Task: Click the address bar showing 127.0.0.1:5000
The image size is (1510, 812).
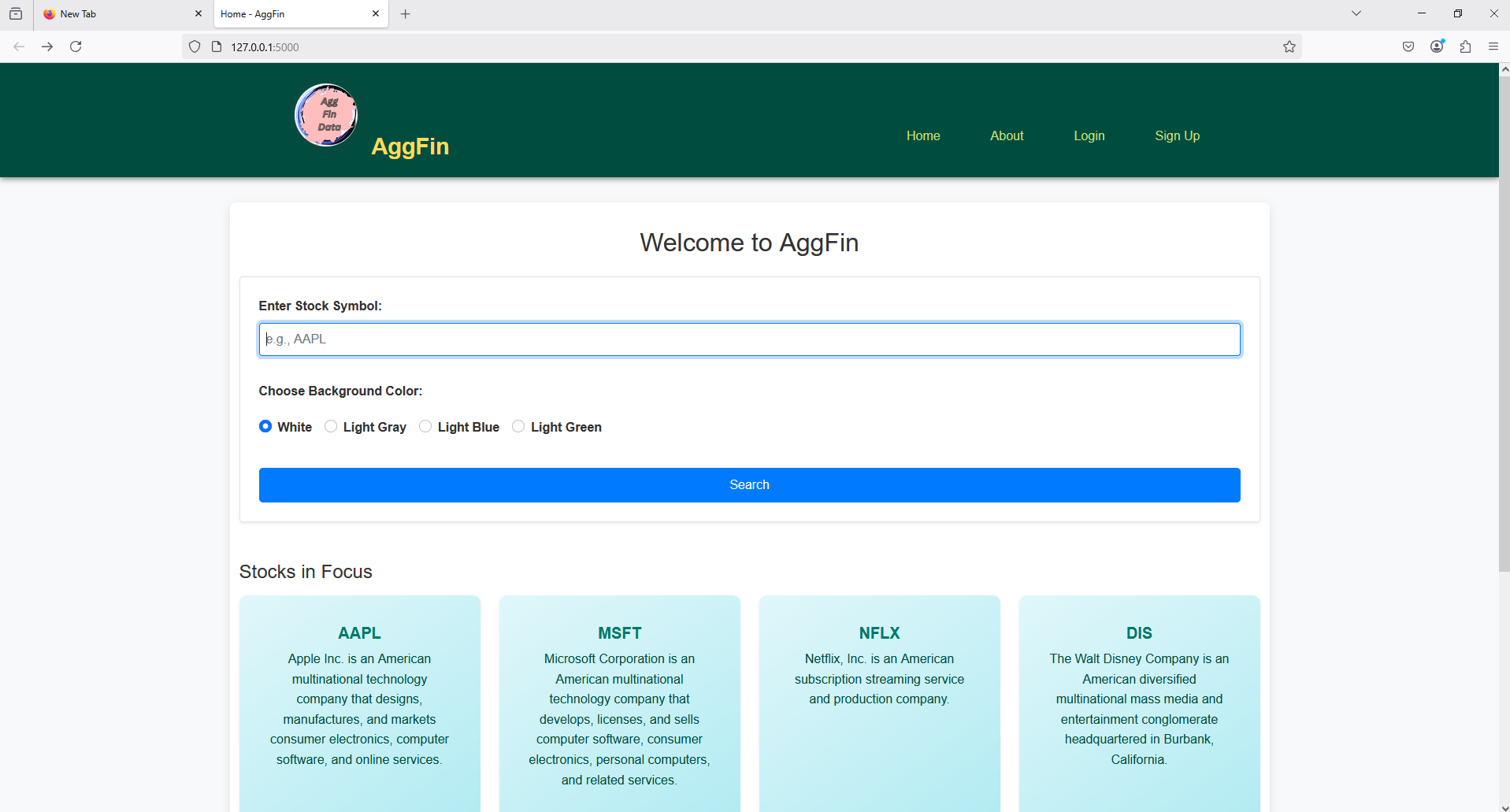Action: pos(740,46)
